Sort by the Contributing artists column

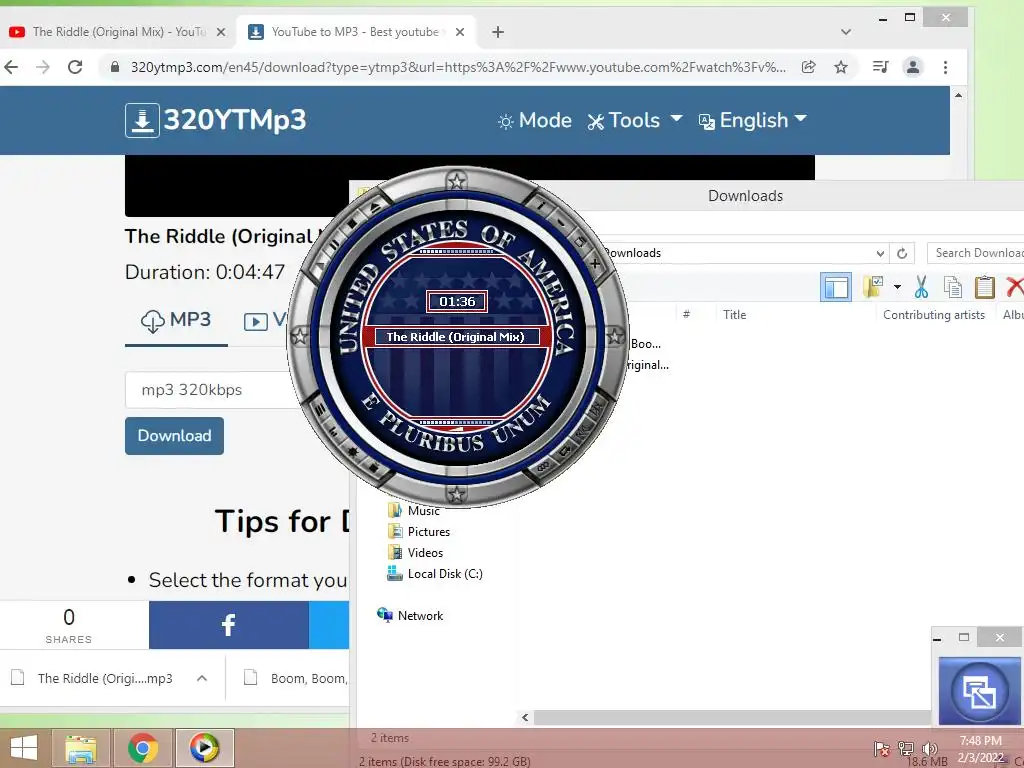(x=934, y=315)
